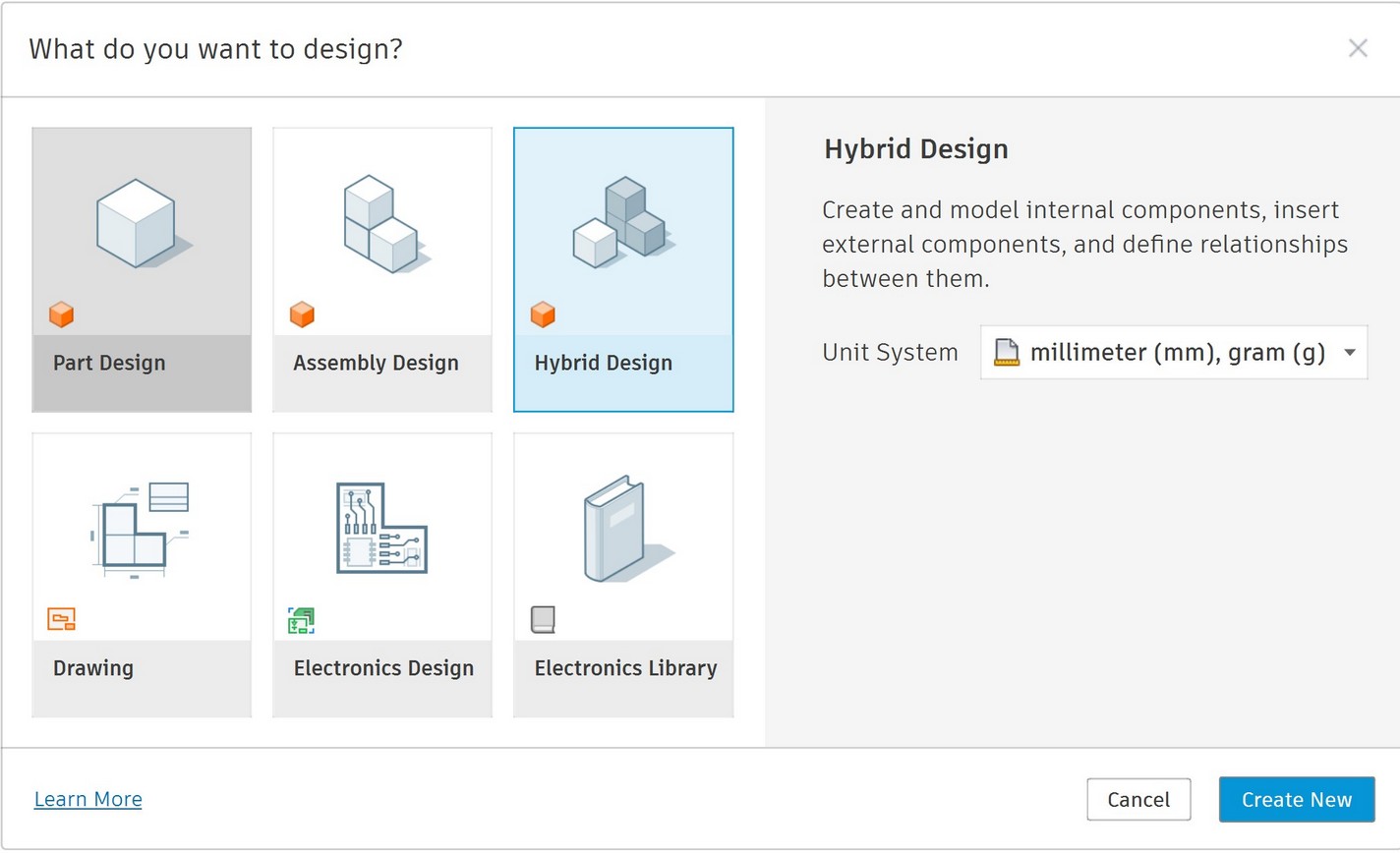
Task: Close the design type dialog
Action: click(x=1358, y=48)
